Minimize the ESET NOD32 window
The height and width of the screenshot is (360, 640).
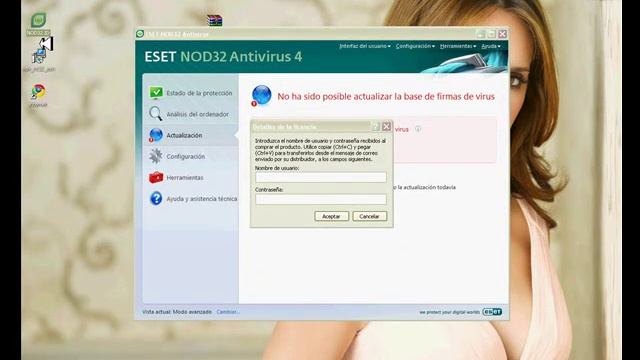pos(481,34)
